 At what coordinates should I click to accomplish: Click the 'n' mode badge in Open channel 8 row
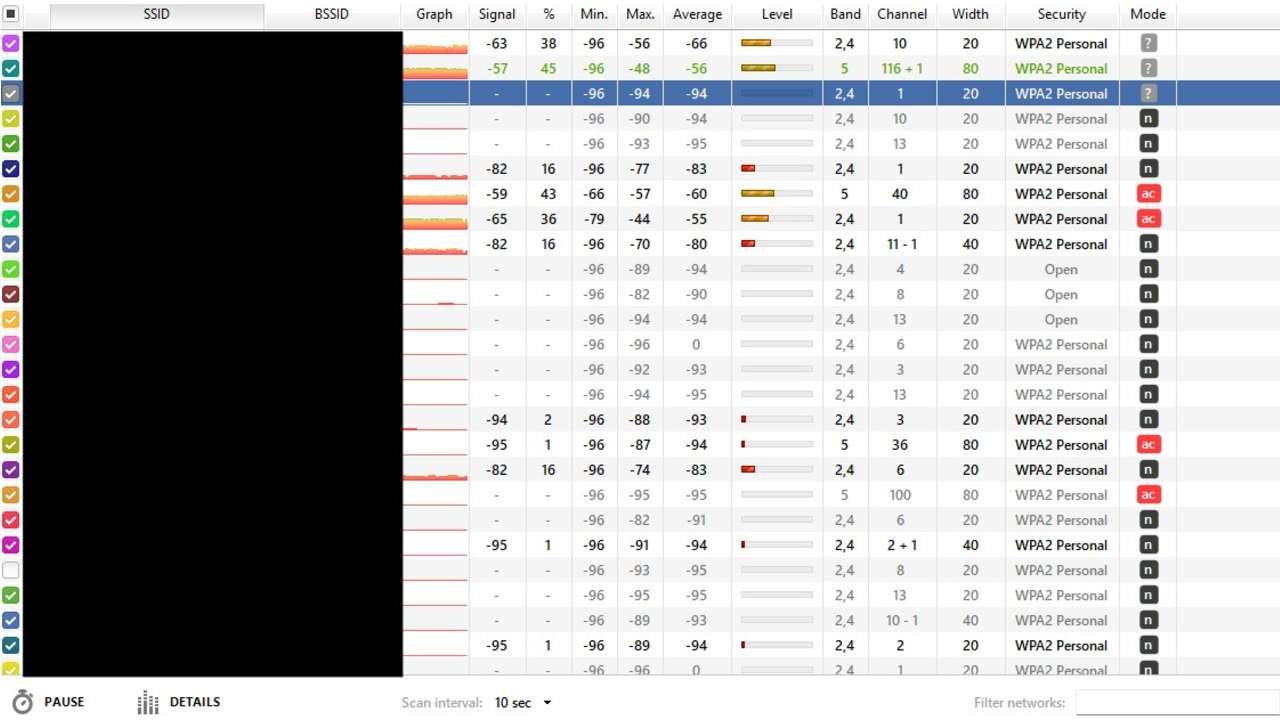click(1148, 294)
